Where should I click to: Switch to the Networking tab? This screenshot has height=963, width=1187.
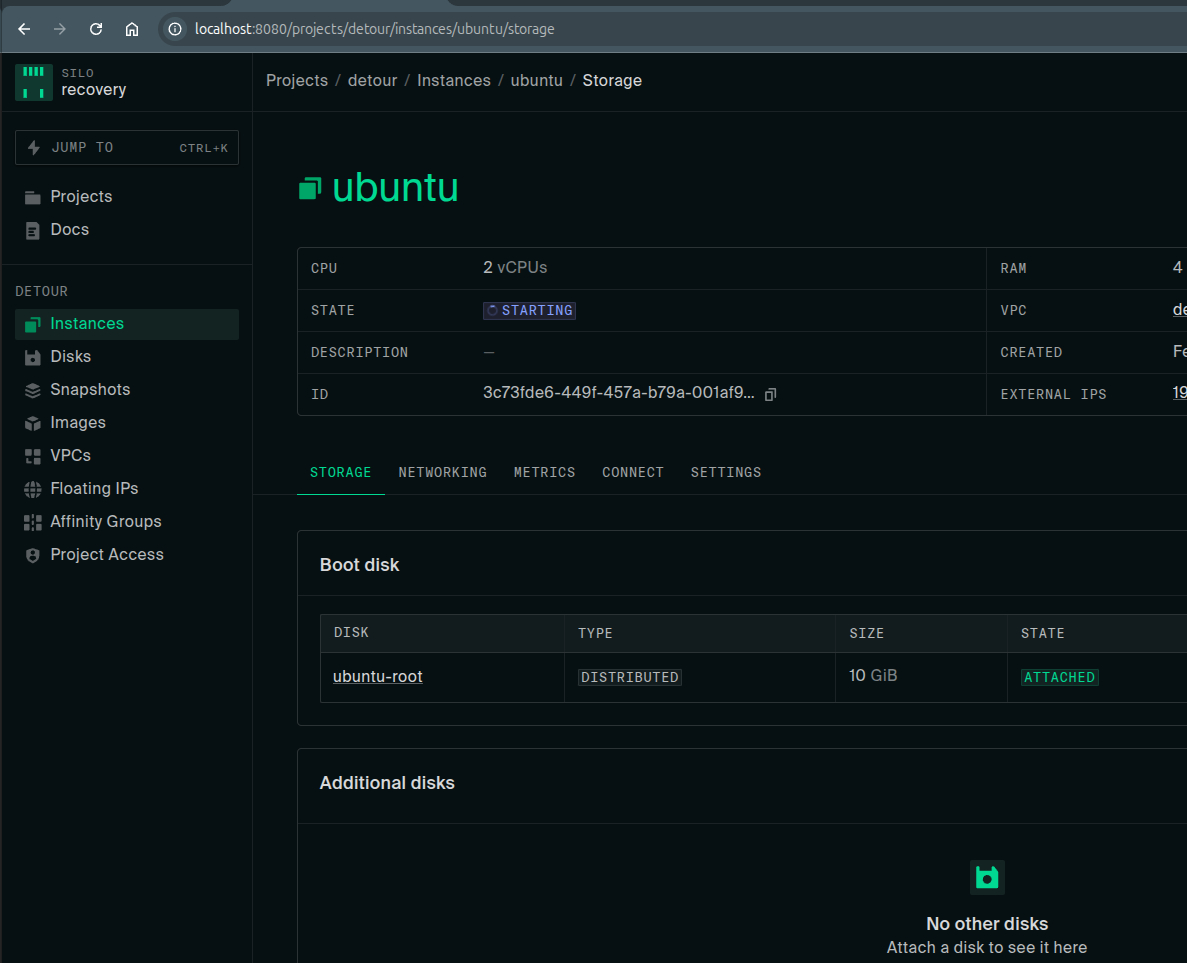coord(442,472)
